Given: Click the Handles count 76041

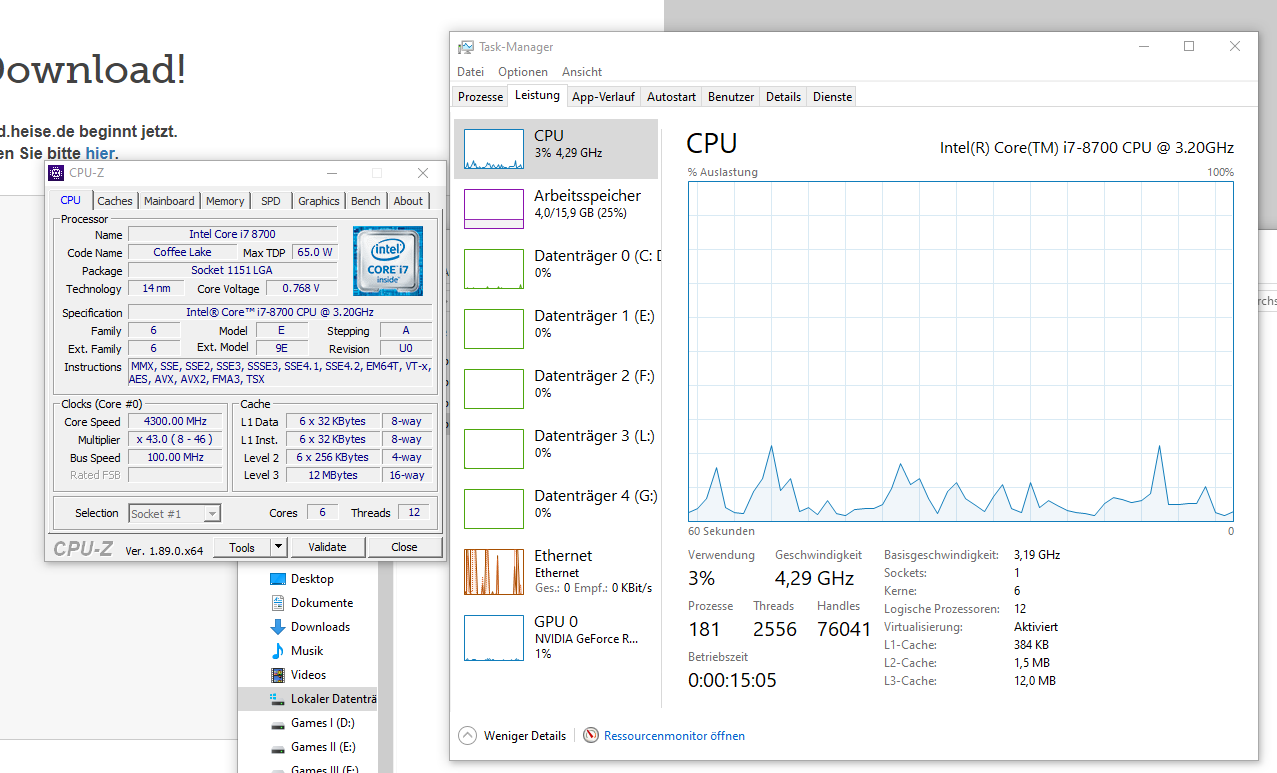Looking at the screenshot, I should (x=844, y=629).
